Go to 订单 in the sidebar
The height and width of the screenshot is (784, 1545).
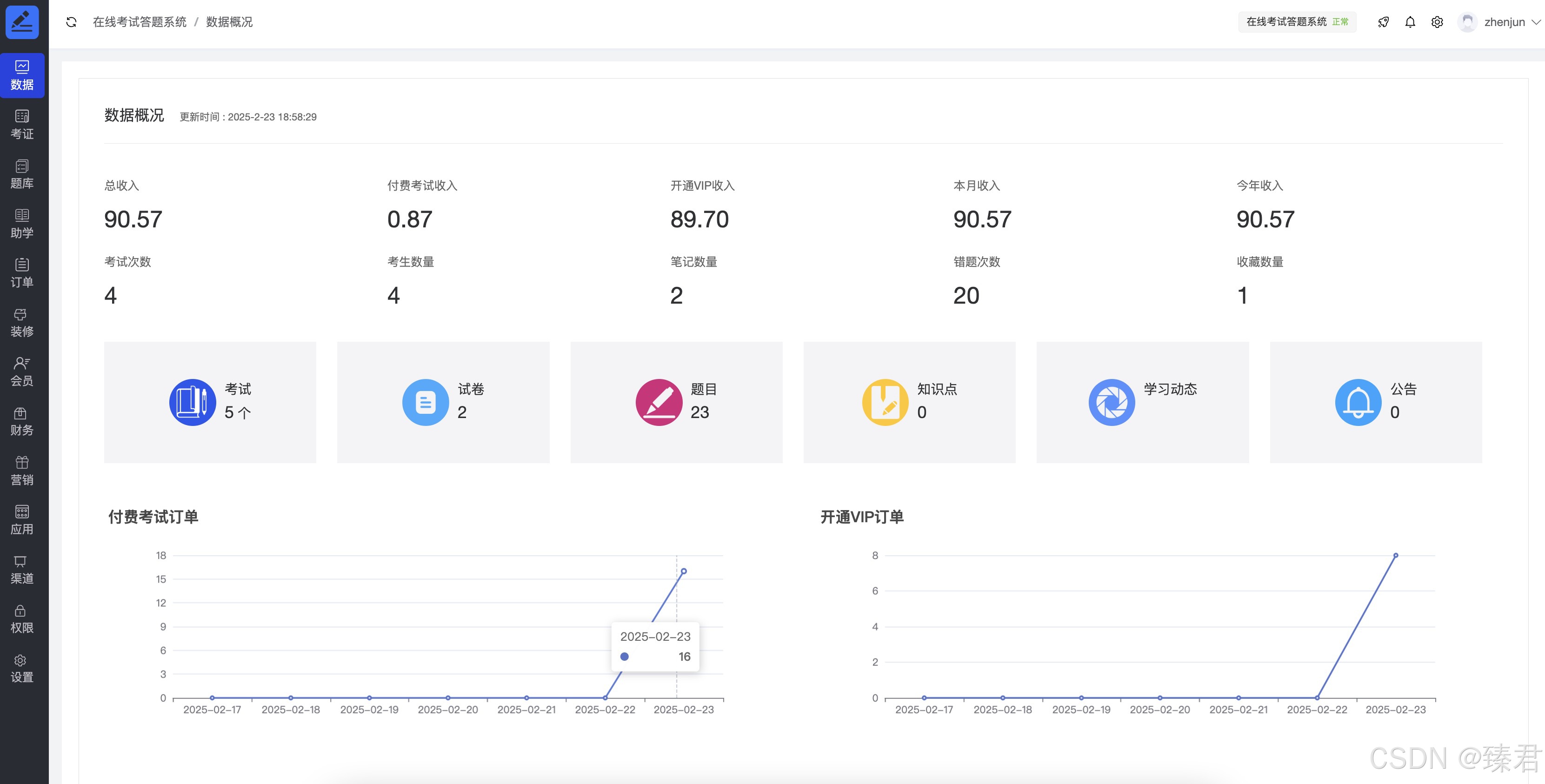22,273
